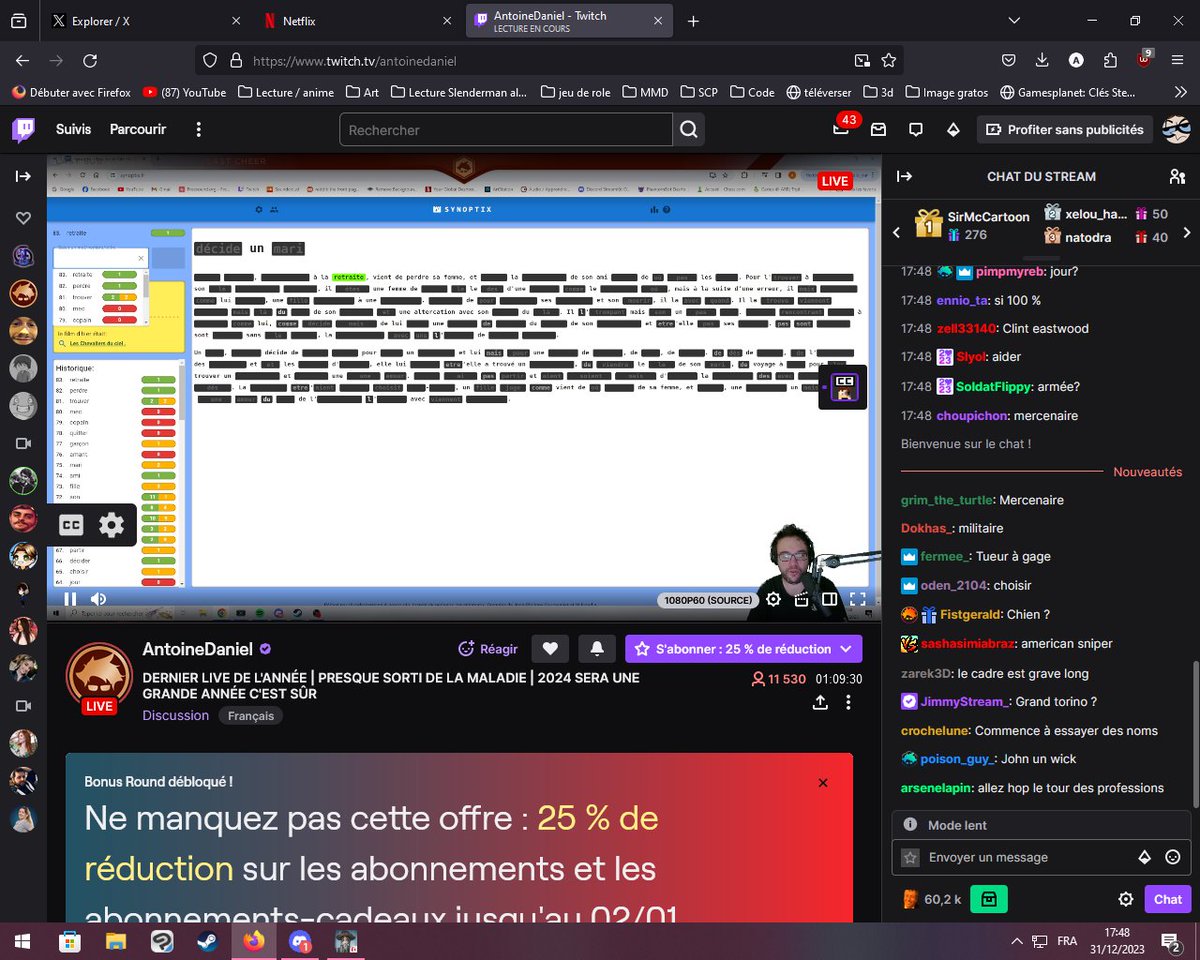Bookmark this page with star icon
Image resolution: width=1200 pixels, height=960 pixels.
click(x=888, y=61)
